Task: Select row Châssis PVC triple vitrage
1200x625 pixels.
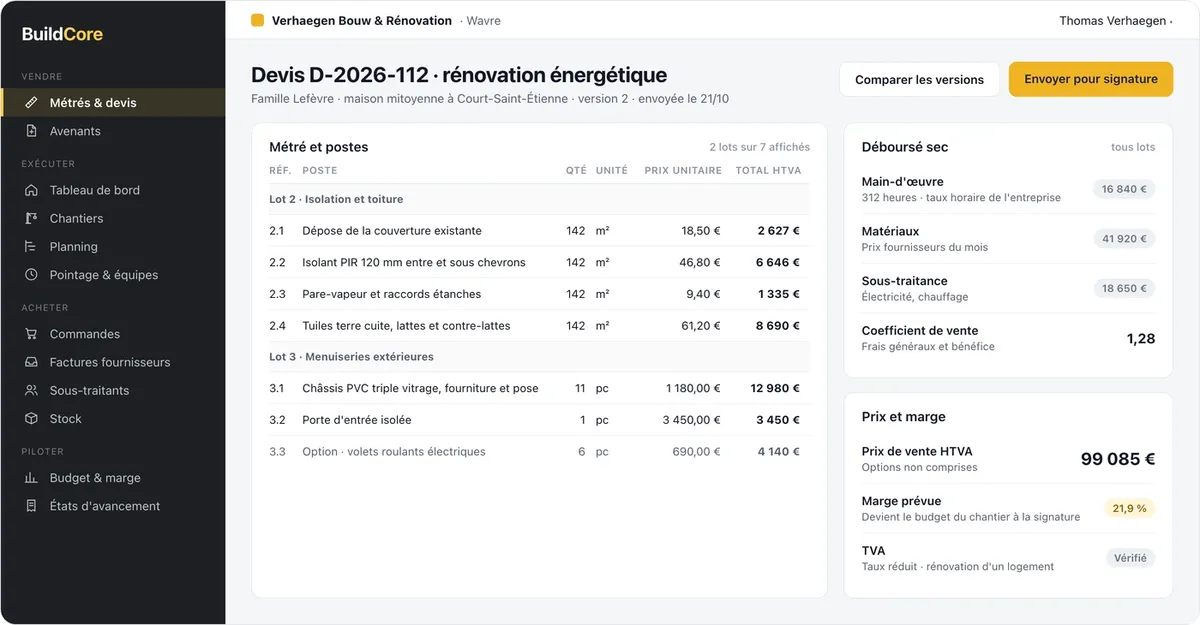Action: 539,388
